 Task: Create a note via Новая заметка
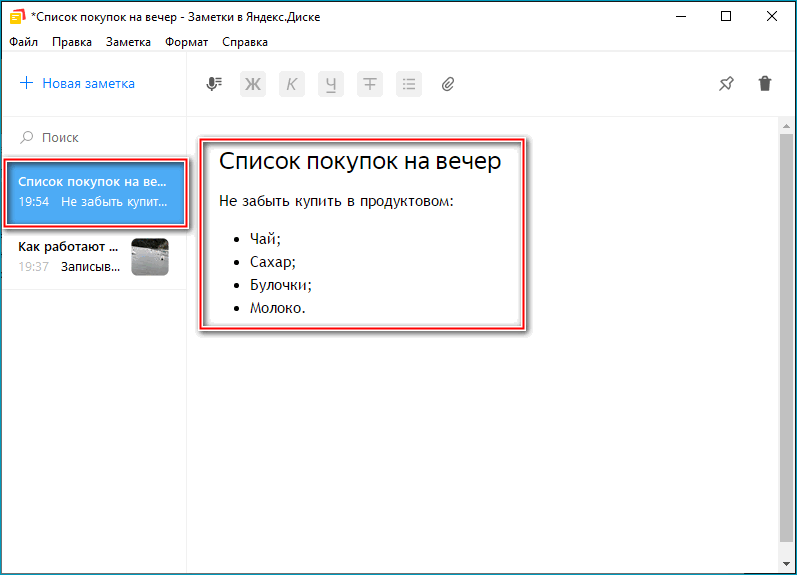click(77, 83)
